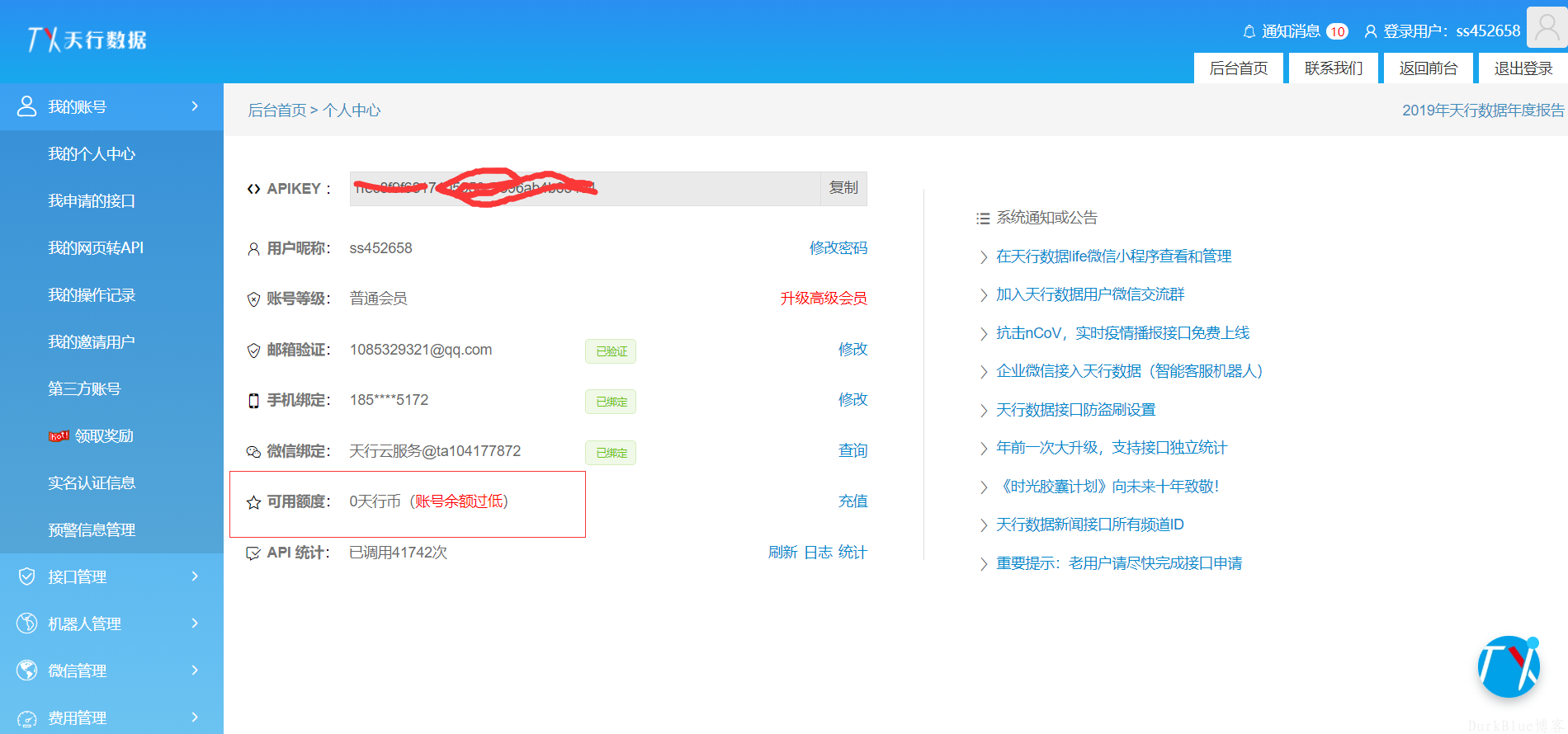Expand the 微信管理 section arrow
This screenshot has height=734, width=1568.
[x=195, y=670]
